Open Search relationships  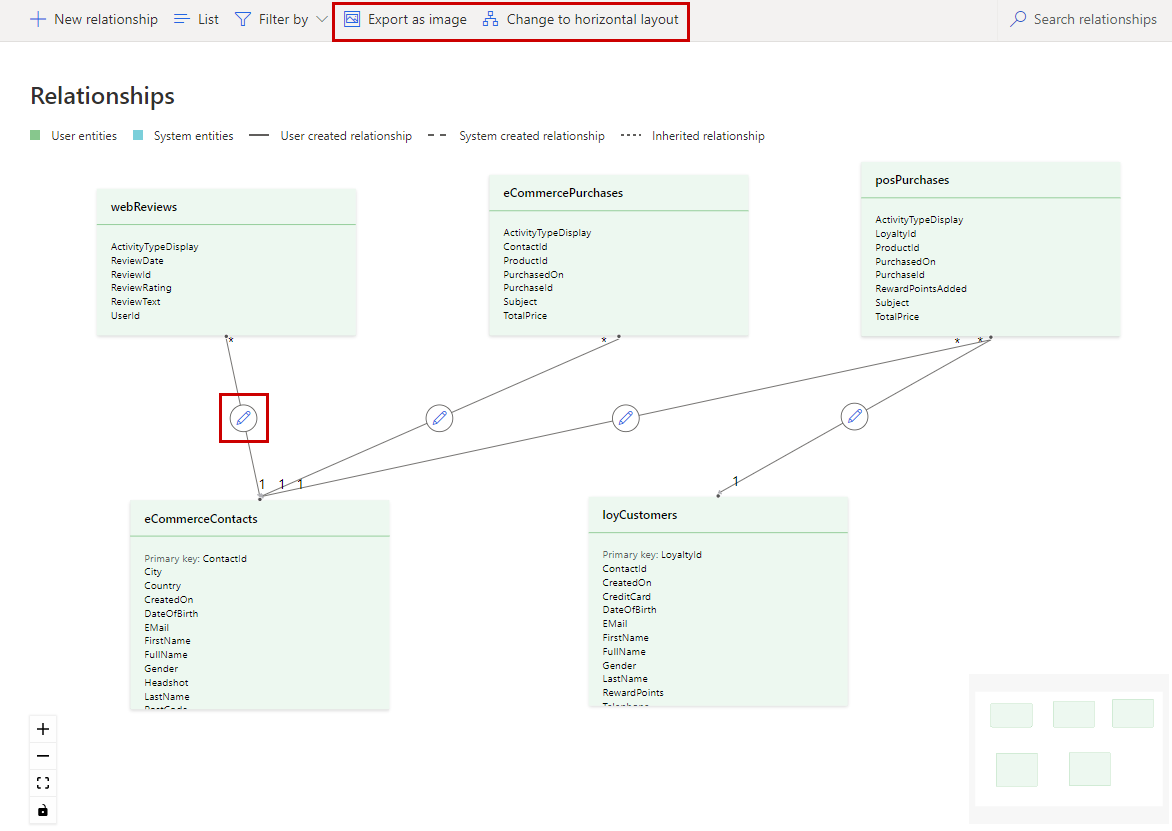tap(1082, 18)
